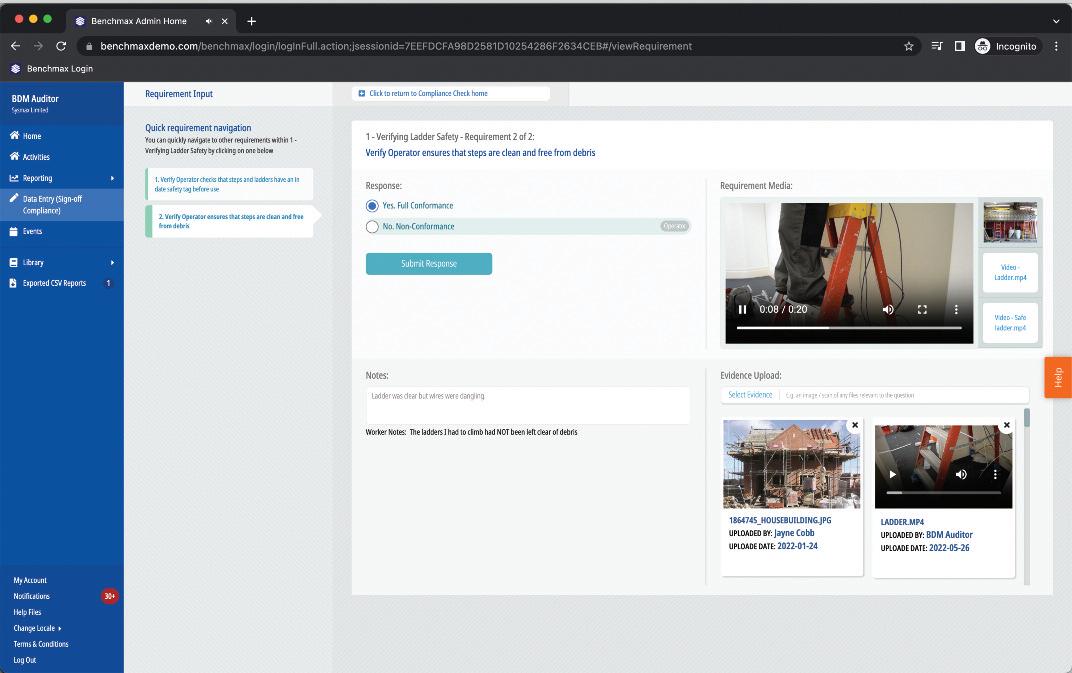Close the Benchmax Admin Home tab

pyautogui.click(x=224, y=21)
